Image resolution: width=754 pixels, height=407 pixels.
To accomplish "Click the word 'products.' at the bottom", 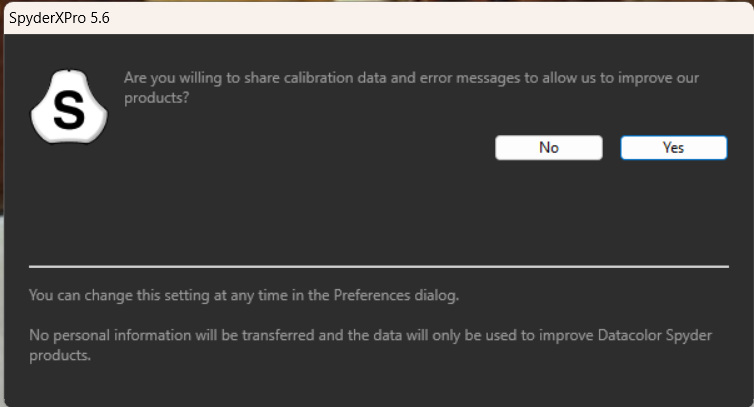I will point(60,356).
